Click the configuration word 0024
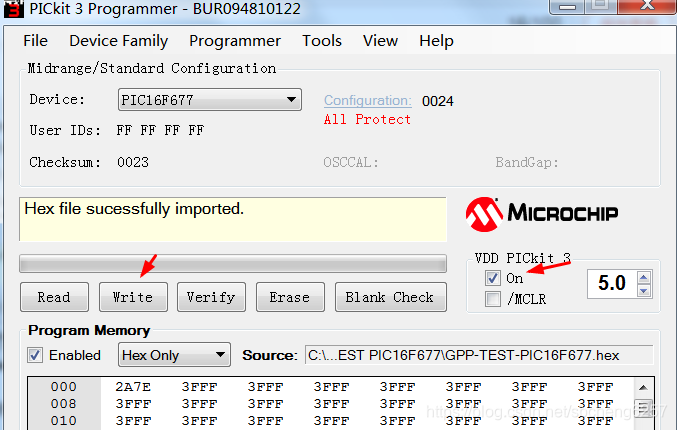The width and height of the screenshot is (677, 430). click(438, 101)
